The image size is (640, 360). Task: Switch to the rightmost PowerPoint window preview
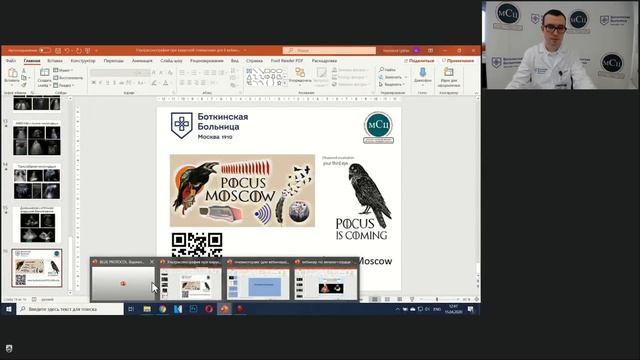325,280
